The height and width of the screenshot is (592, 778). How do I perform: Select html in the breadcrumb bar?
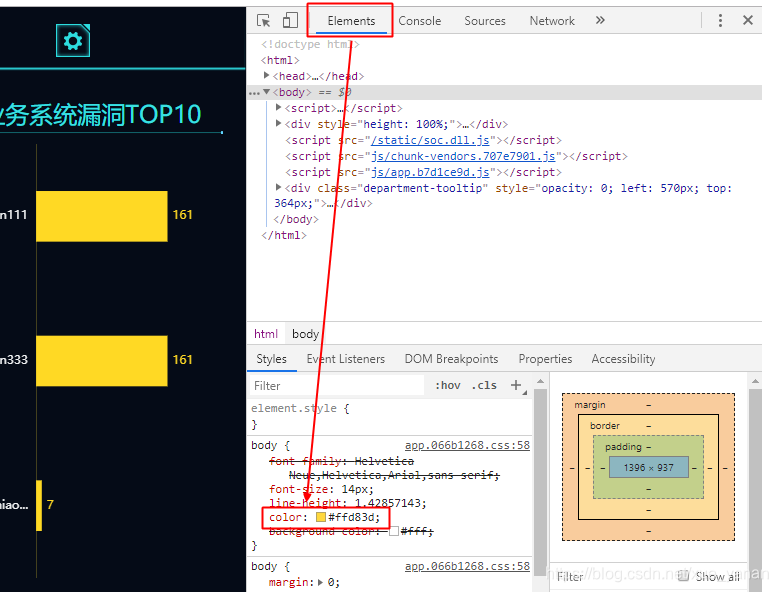coord(266,334)
